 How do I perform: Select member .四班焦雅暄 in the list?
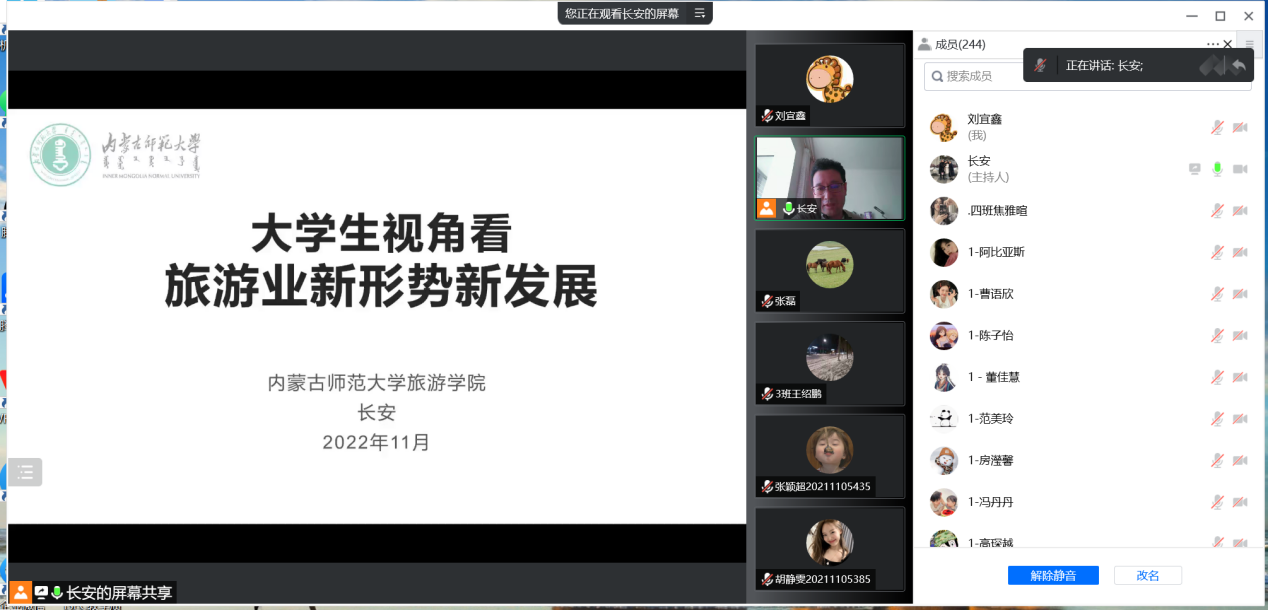(997, 210)
